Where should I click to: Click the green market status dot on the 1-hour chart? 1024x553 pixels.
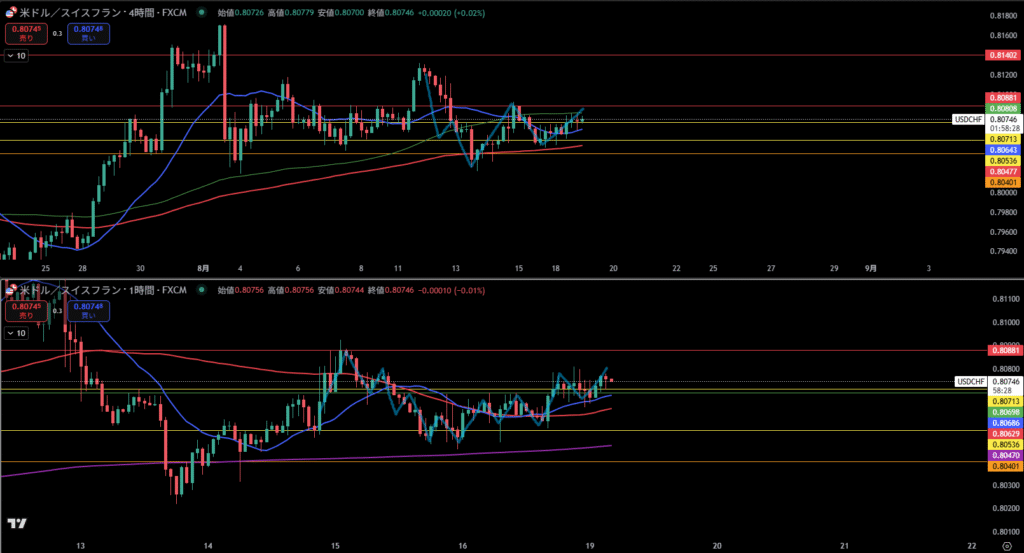pyautogui.click(x=201, y=290)
